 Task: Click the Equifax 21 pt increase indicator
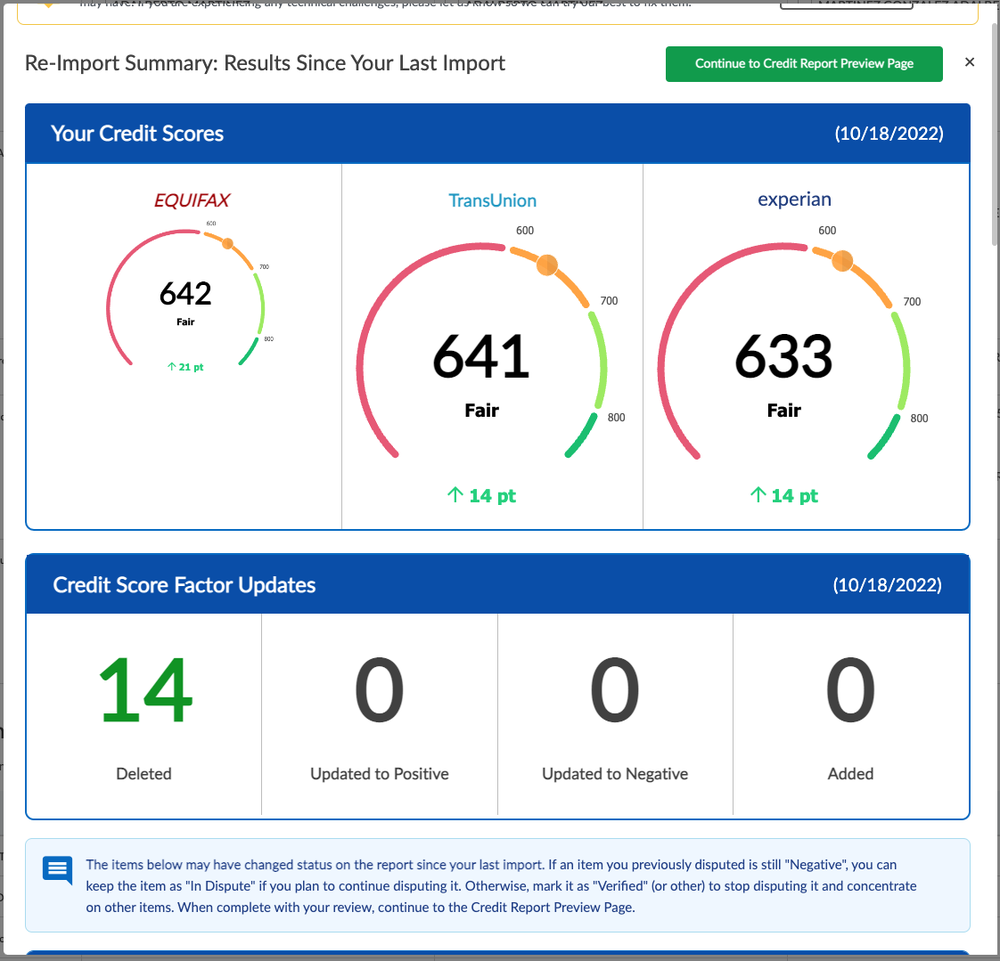185,367
